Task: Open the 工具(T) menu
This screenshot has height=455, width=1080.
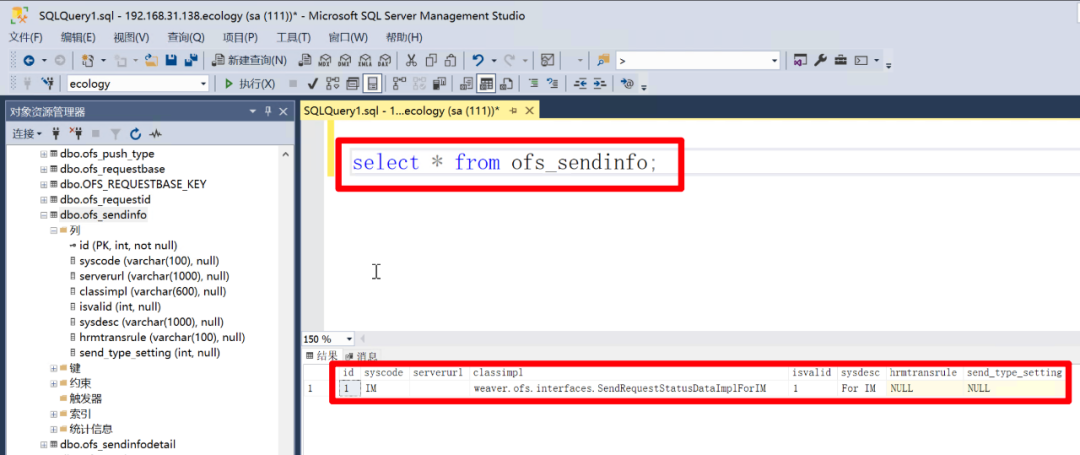Action: (293, 37)
